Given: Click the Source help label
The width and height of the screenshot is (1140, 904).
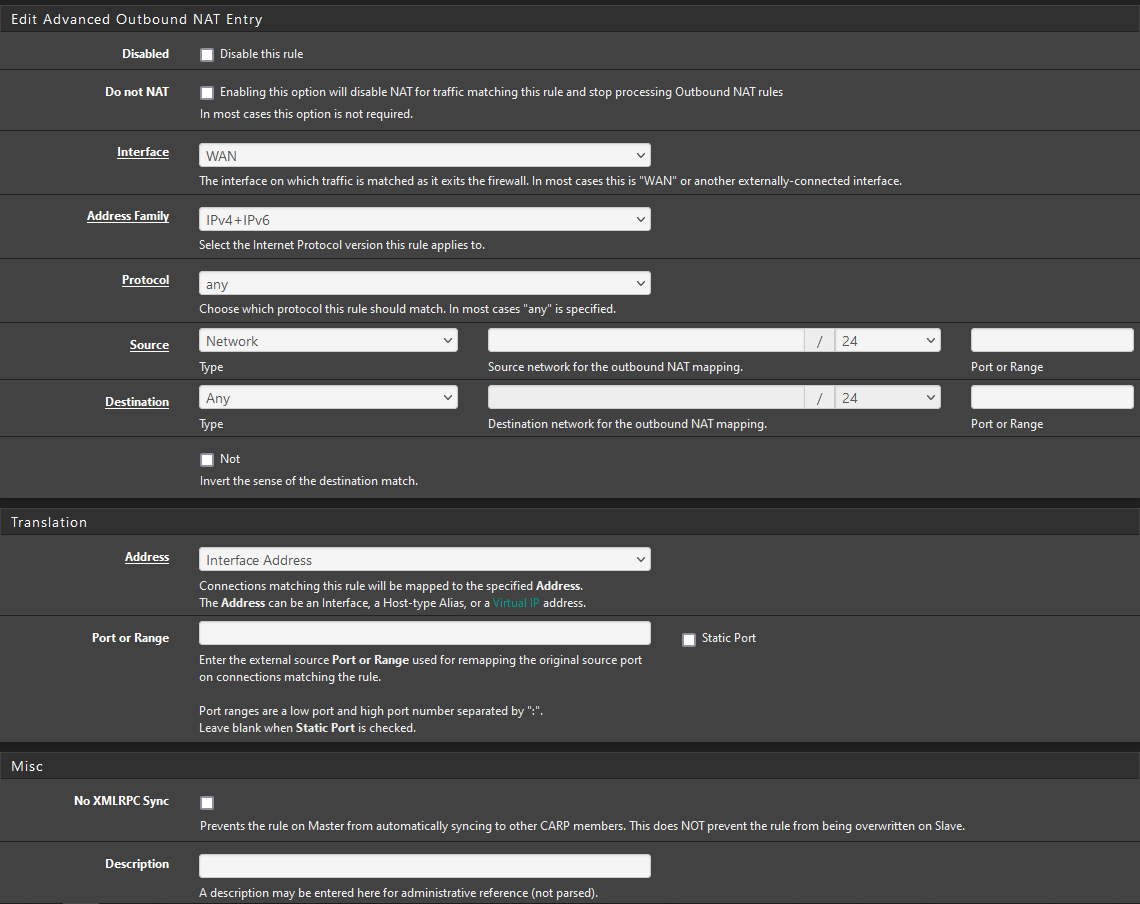Looking at the screenshot, I should (x=149, y=345).
